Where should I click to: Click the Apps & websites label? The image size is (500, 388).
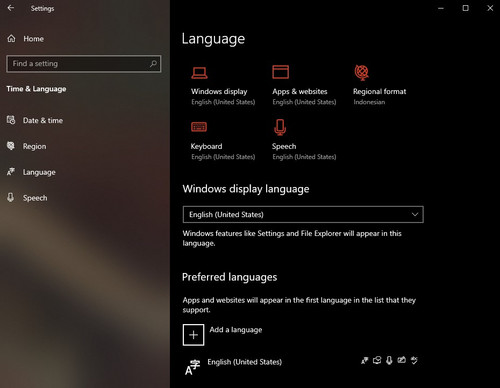click(300, 91)
